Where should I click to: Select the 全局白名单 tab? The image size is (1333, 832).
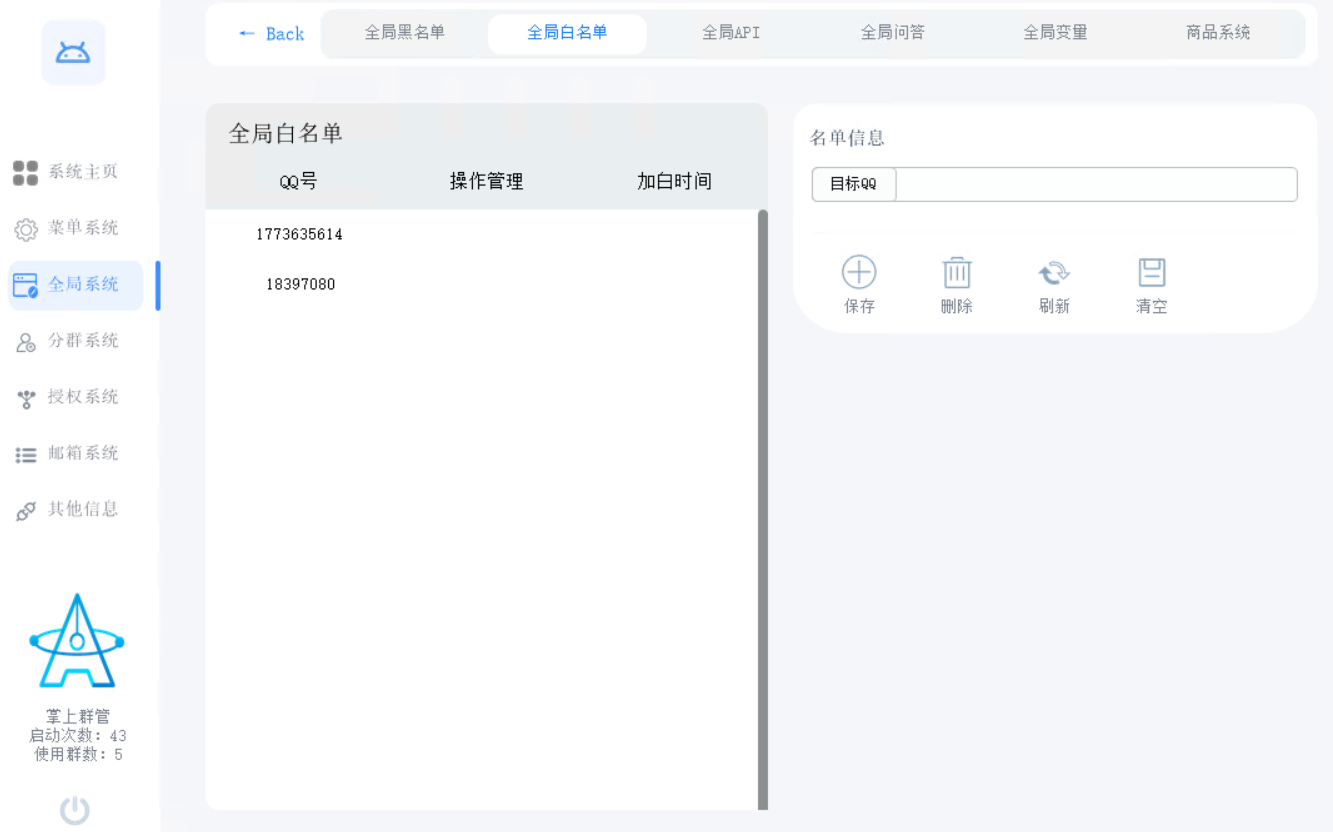point(567,33)
